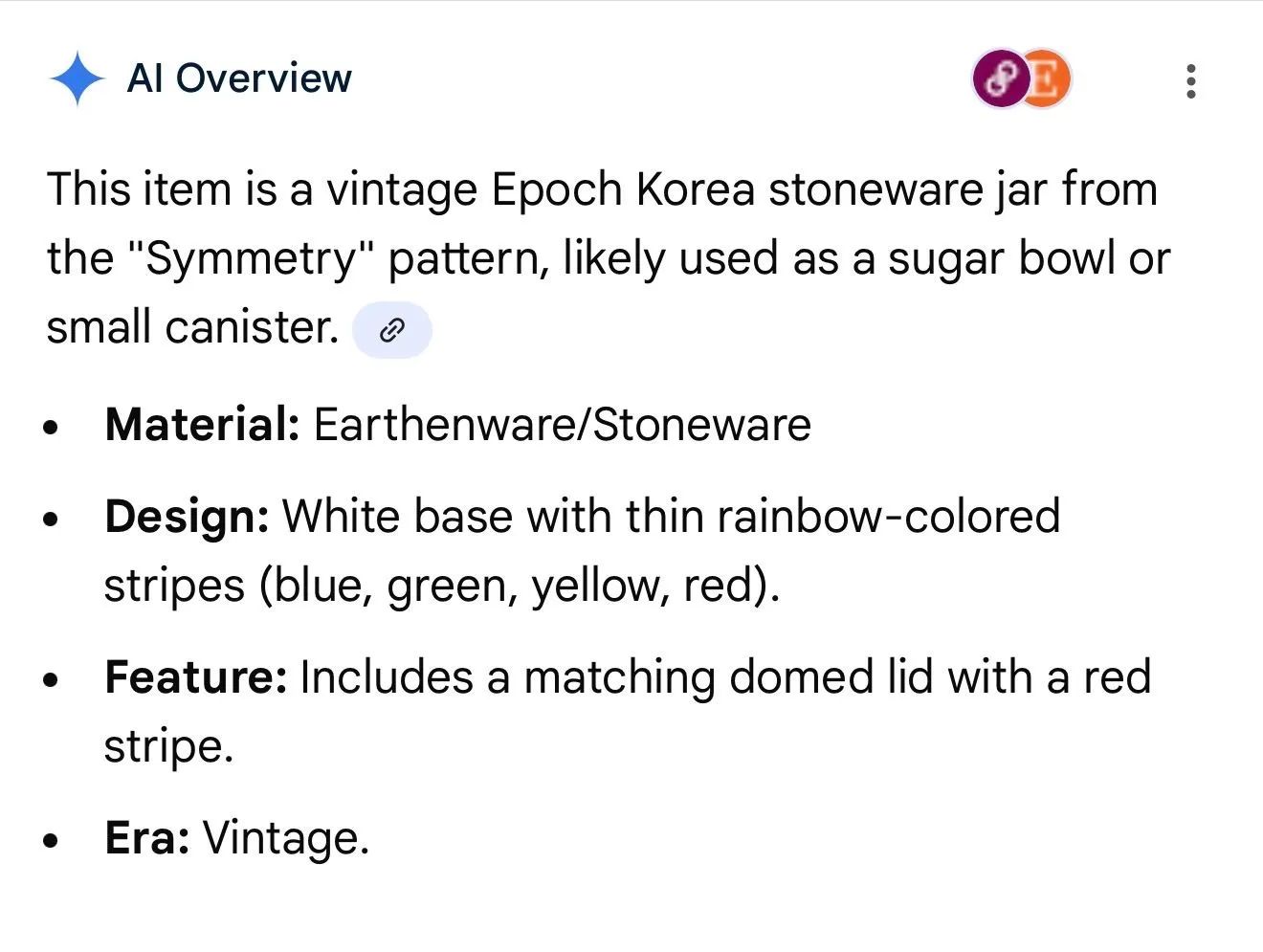Click the 'Feature:' bold label

coord(196,677)
